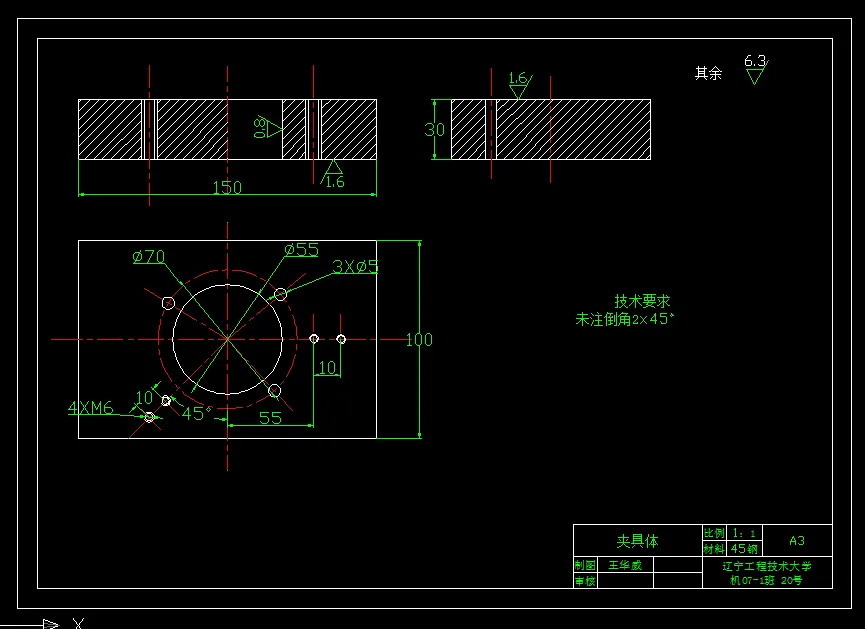Screen dimensions: 865x629
Task: Select the 机07-1班 20号 text
Action: tap(766, 580)
